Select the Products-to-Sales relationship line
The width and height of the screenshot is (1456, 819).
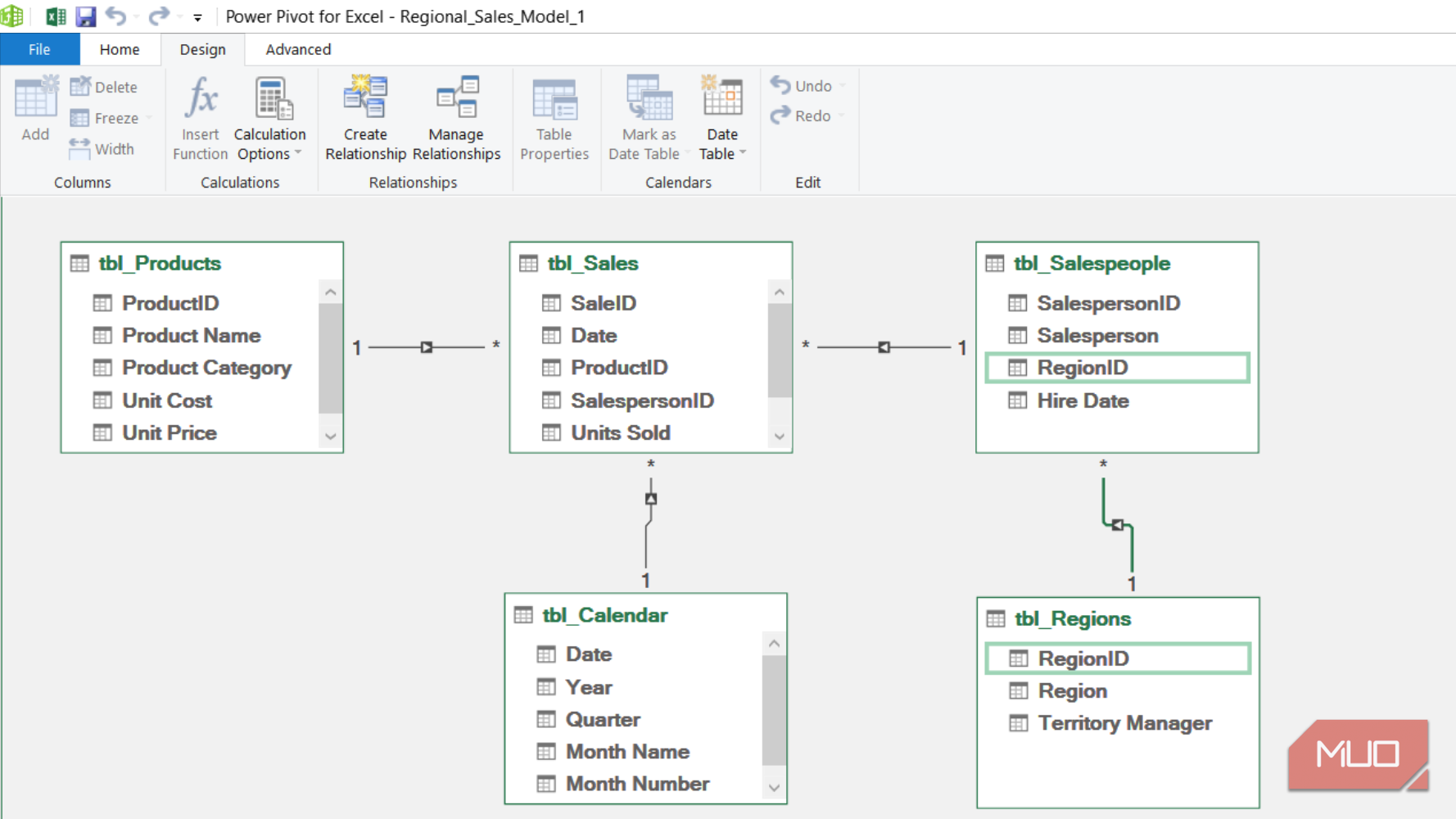[x=427, y=347]
